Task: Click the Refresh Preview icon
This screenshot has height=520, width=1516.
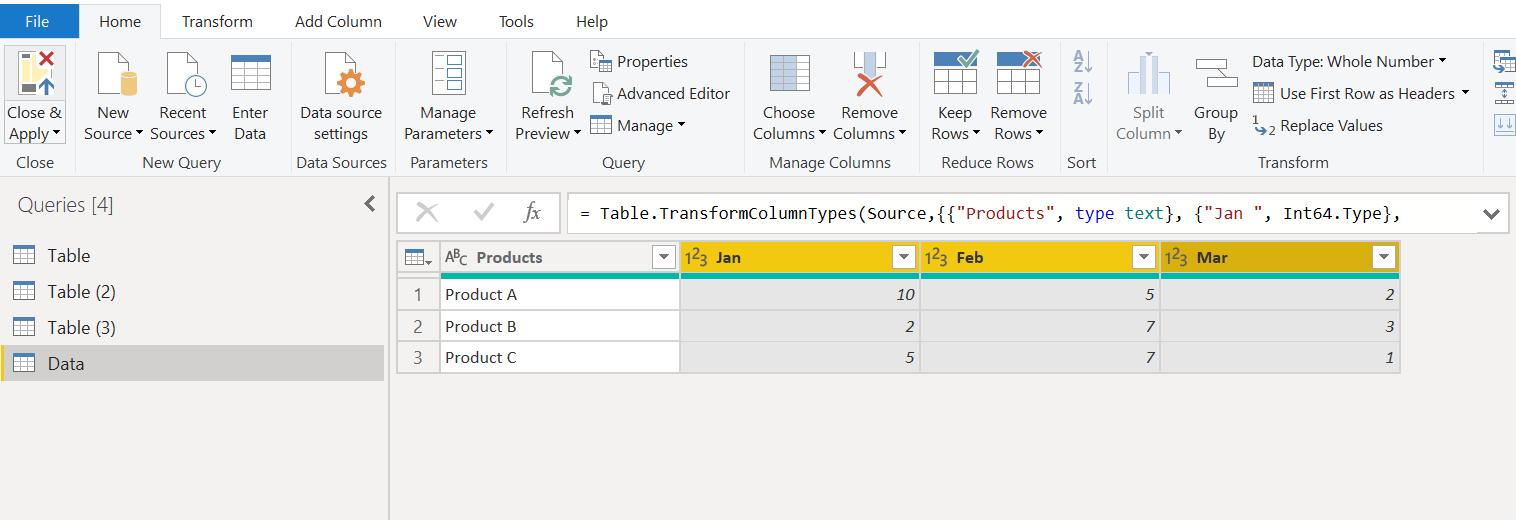Action: click(550, 75)
